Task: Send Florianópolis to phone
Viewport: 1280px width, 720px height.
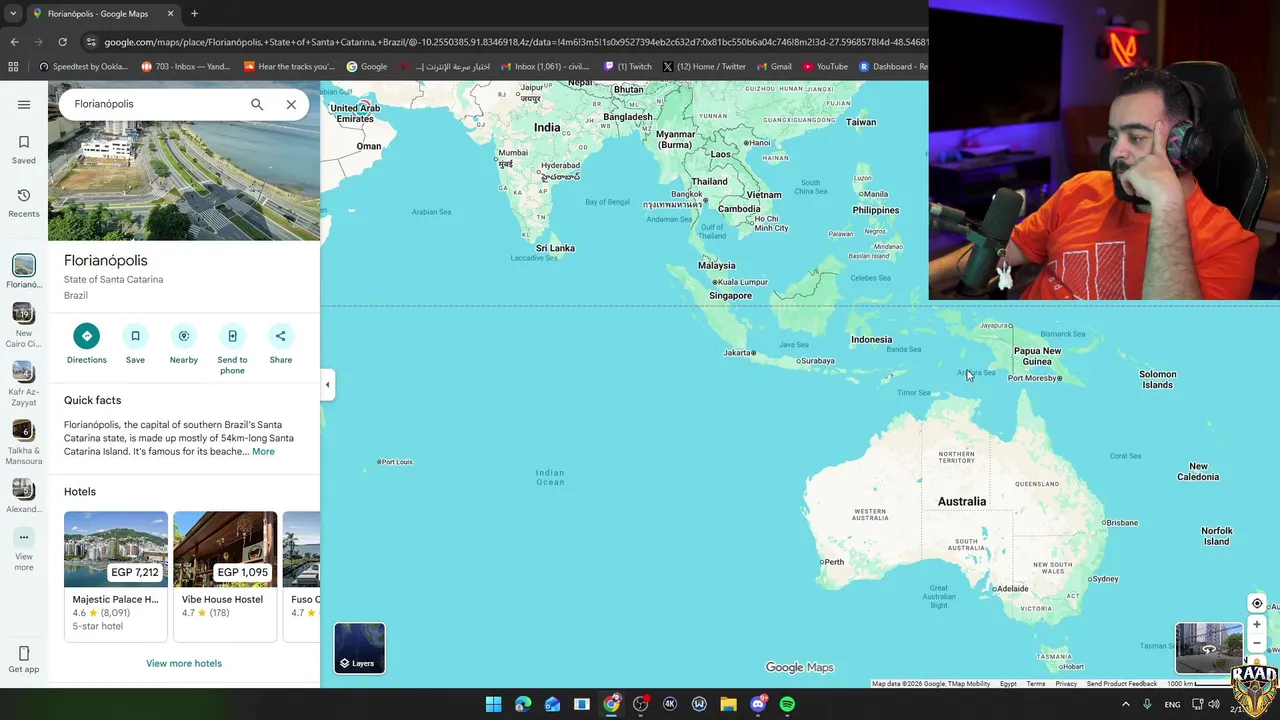Action: (x=232, y=349)
